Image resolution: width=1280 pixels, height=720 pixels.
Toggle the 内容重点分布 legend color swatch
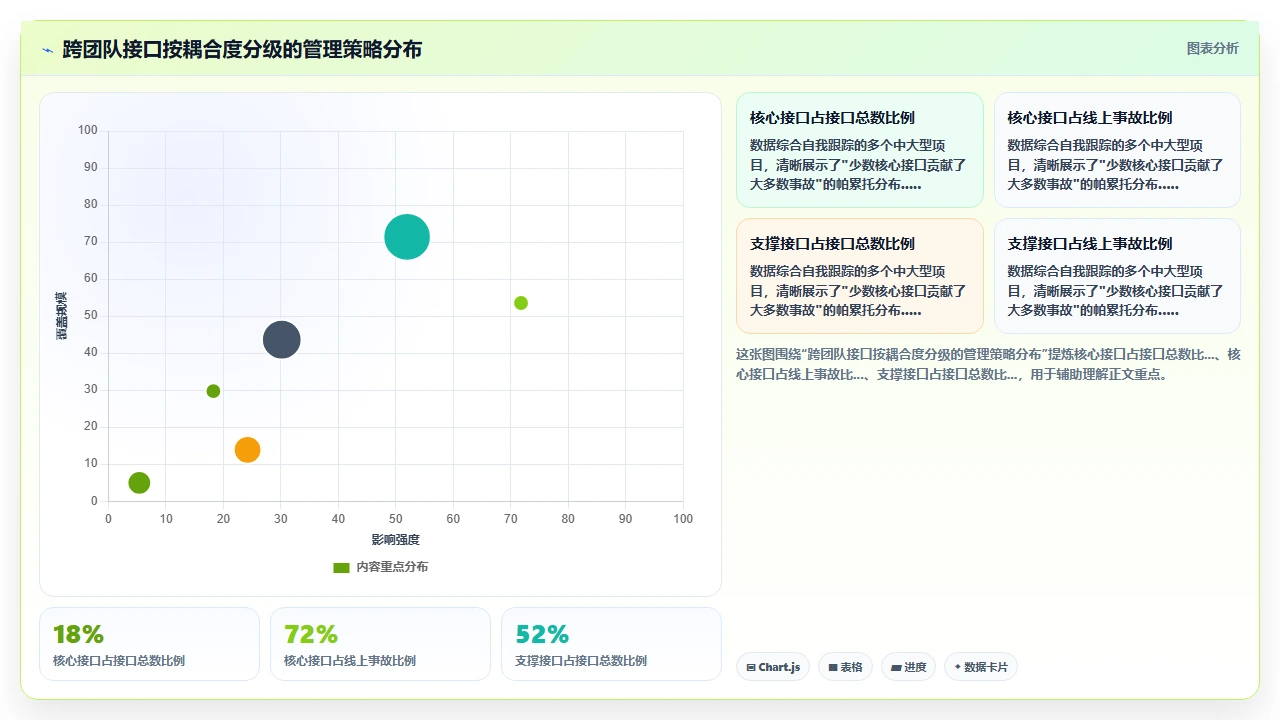(x=341, y=567)
